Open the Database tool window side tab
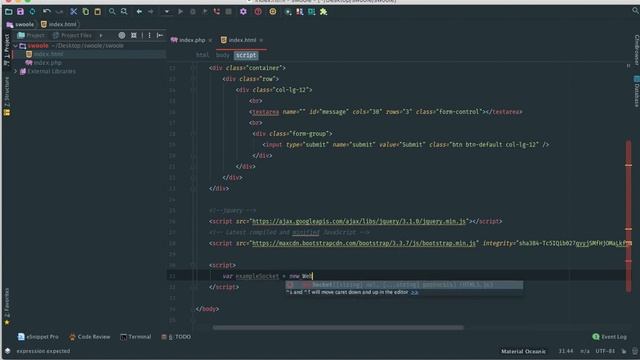 pyautogui.click(x=636, y=92)
